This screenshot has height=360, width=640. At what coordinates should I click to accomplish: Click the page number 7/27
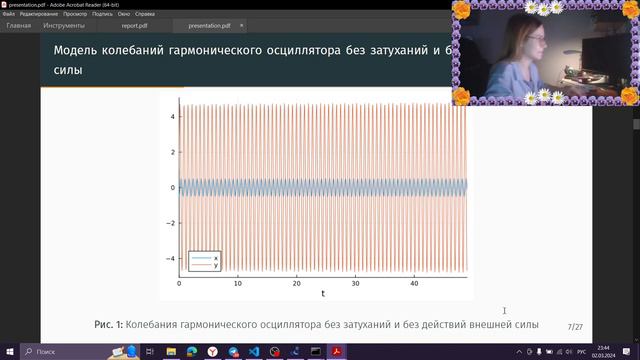point(575,327)
